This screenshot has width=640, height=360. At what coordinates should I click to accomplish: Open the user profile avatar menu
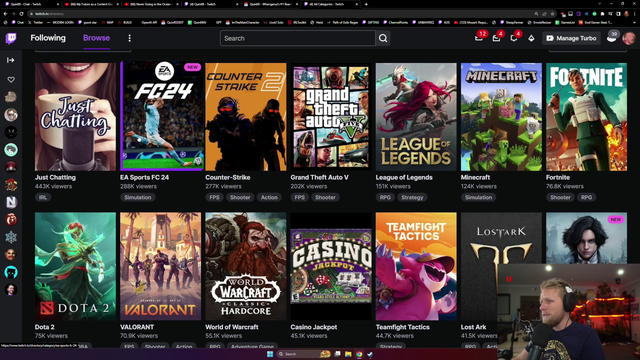pos(629,38)
